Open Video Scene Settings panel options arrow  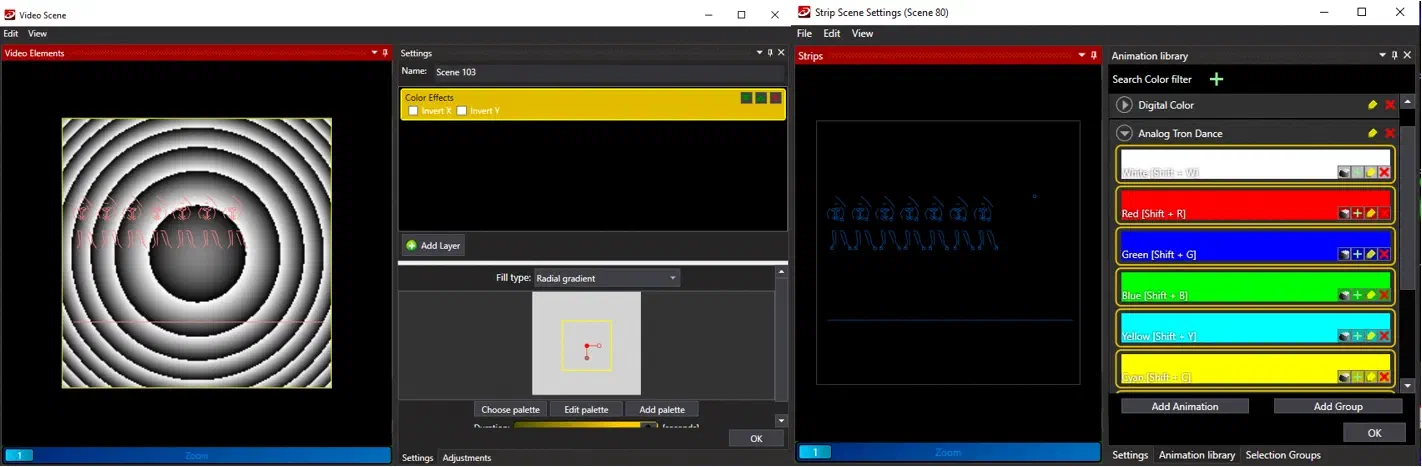pyautogui.click(x=758, y=53)
